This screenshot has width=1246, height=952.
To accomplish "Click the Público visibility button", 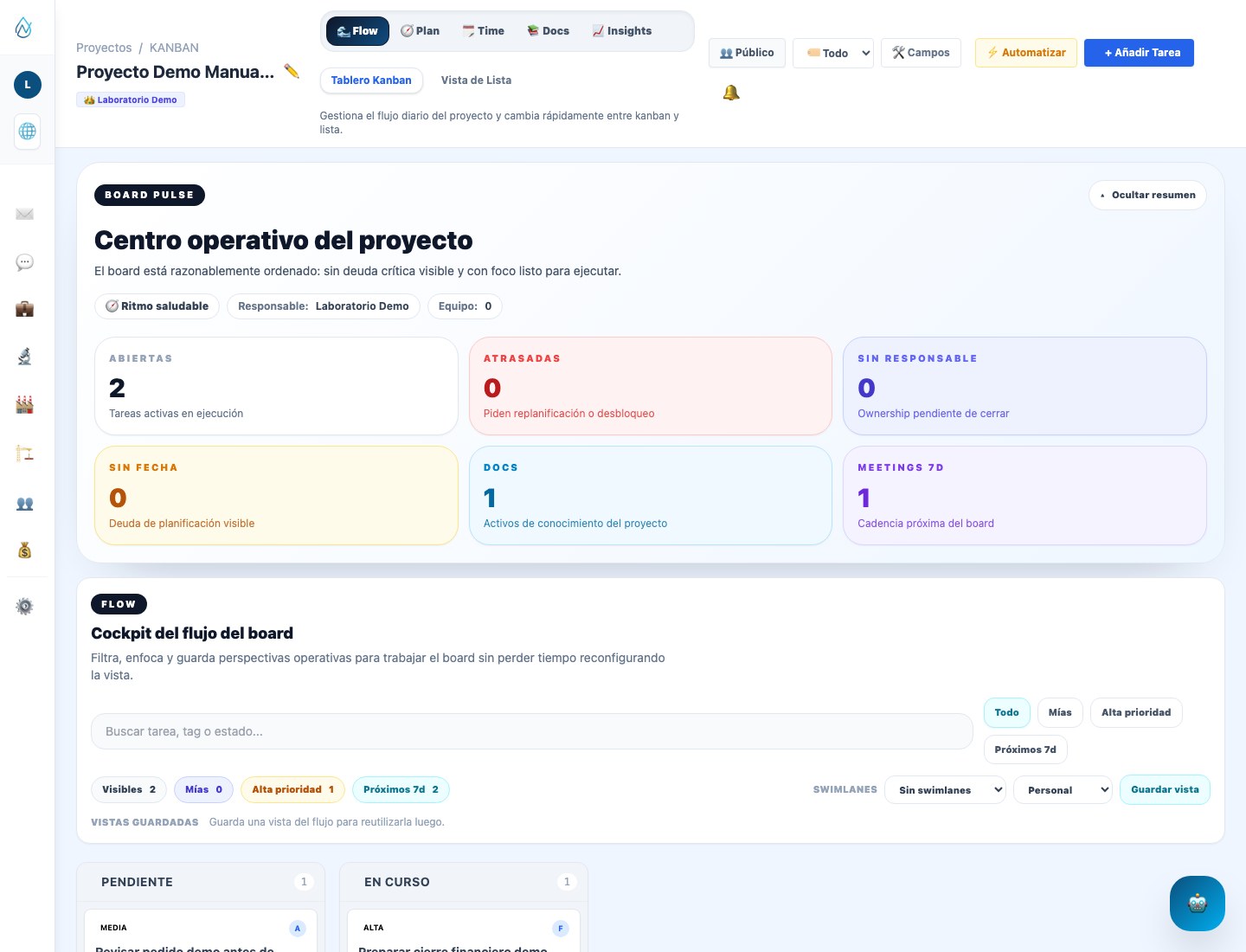I will tap(747, 53).
